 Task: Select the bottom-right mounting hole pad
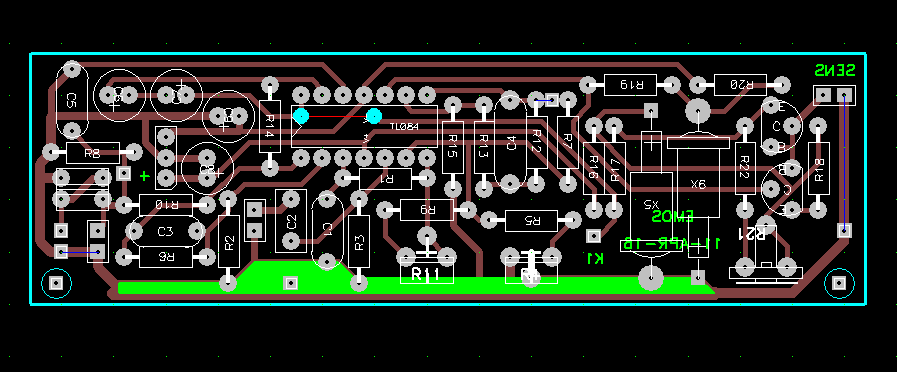(x=839, y=283)
